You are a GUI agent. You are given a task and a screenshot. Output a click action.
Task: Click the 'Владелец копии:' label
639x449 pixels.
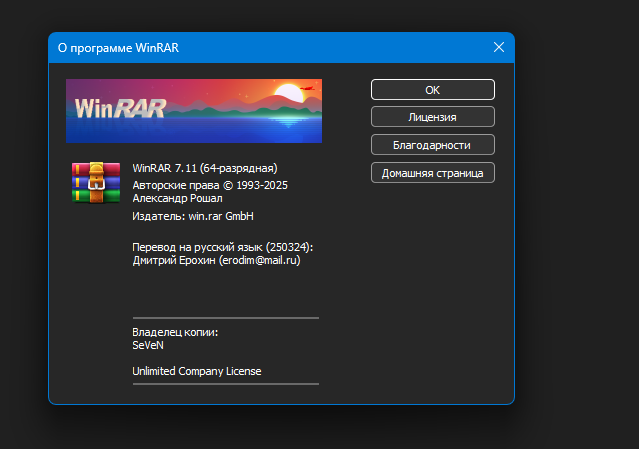[175, 332]
